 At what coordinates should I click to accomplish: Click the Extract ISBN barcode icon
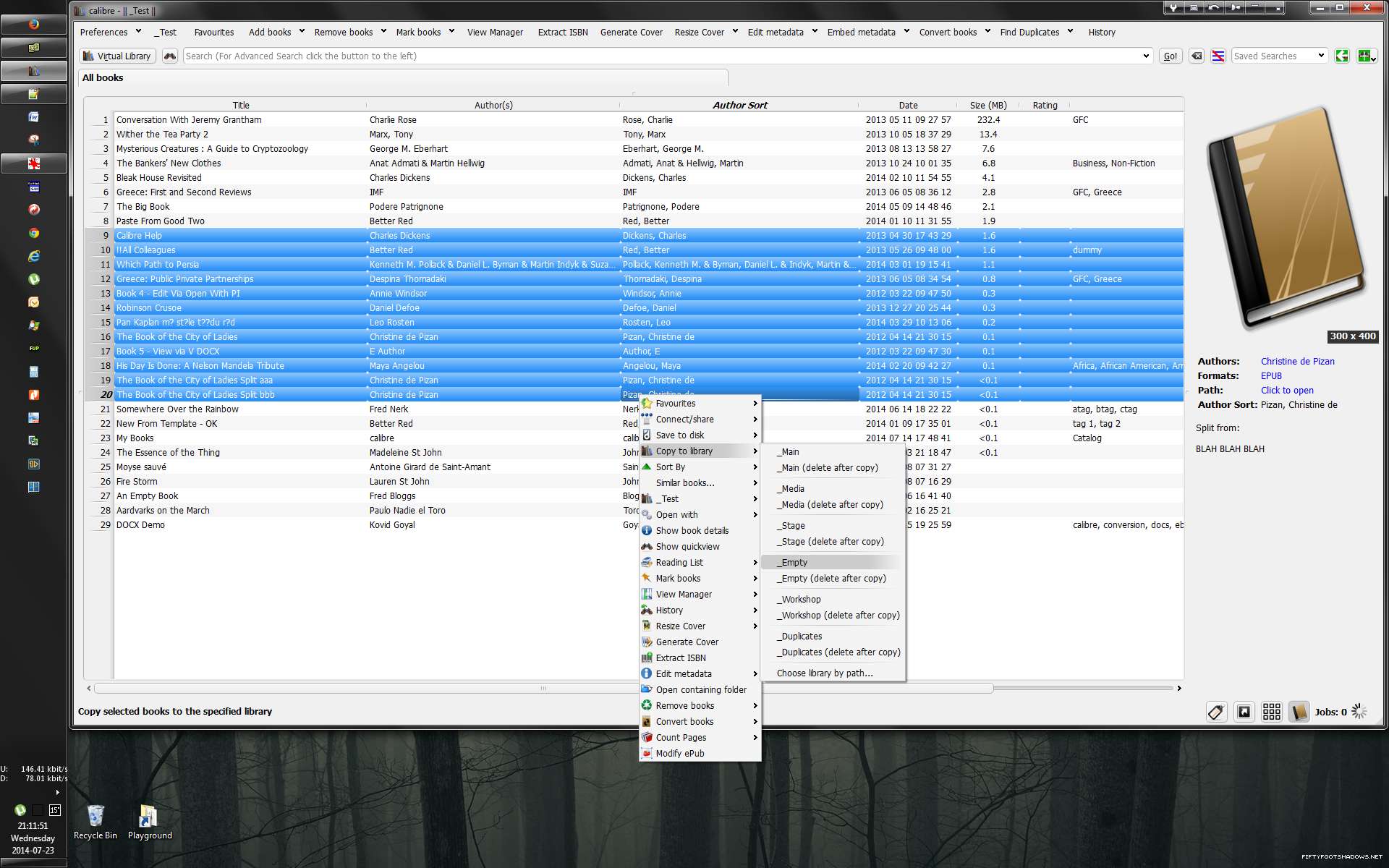coord(647,658)
